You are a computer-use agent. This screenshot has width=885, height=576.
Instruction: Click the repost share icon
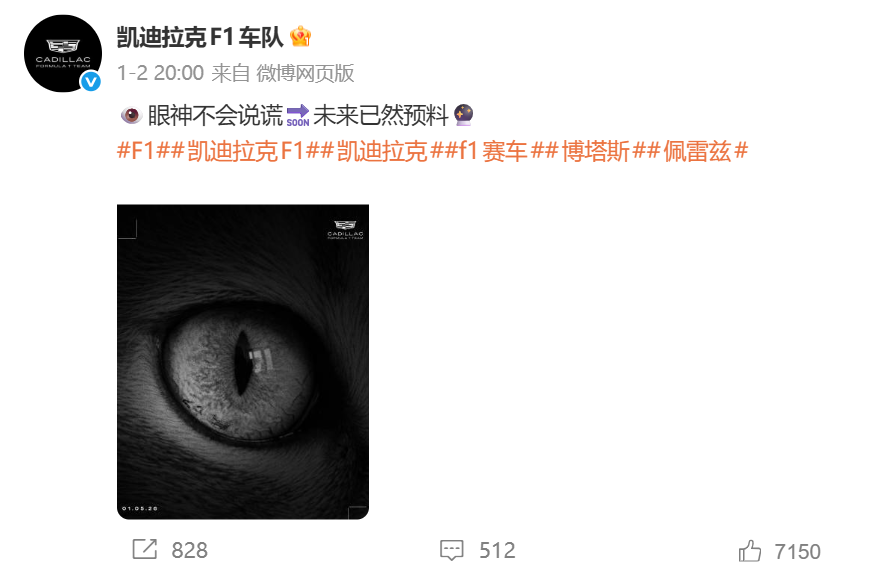[x=144, y=549]
